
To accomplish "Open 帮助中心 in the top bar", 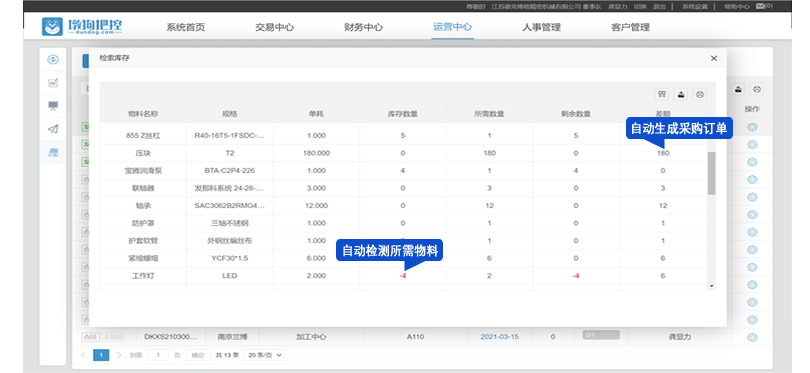I will click(x=737, y=6).
